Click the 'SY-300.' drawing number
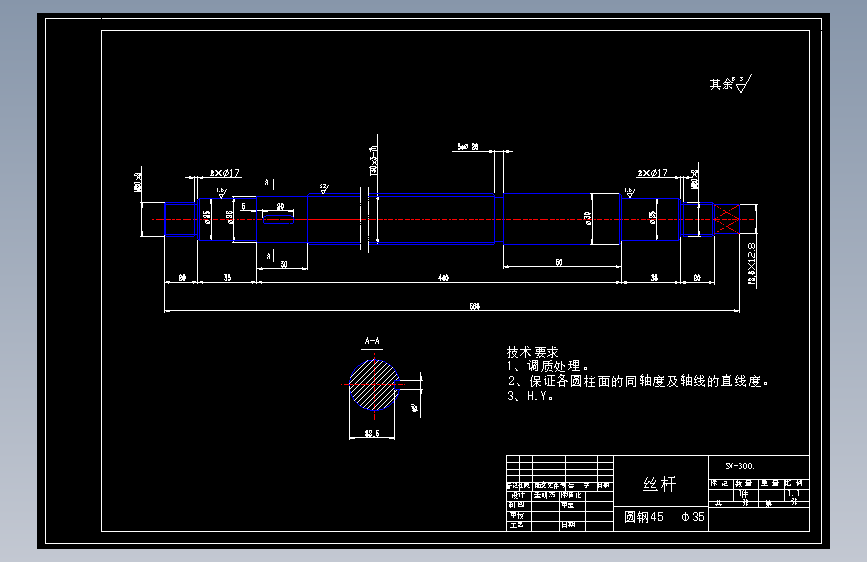This screenshot has height=562, width=867. pyautogui.click(x=740, y=466)
